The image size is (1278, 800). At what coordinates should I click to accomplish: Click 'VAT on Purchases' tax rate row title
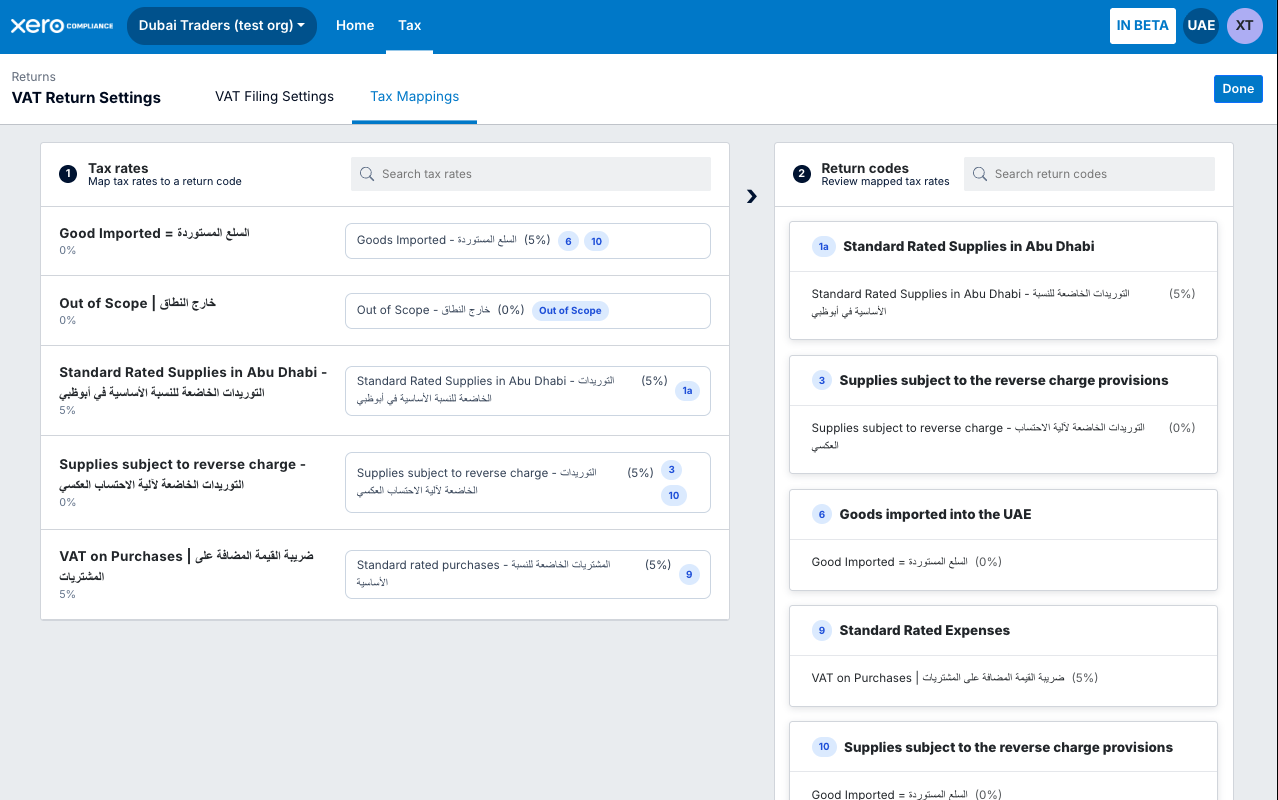coord(186,566)
